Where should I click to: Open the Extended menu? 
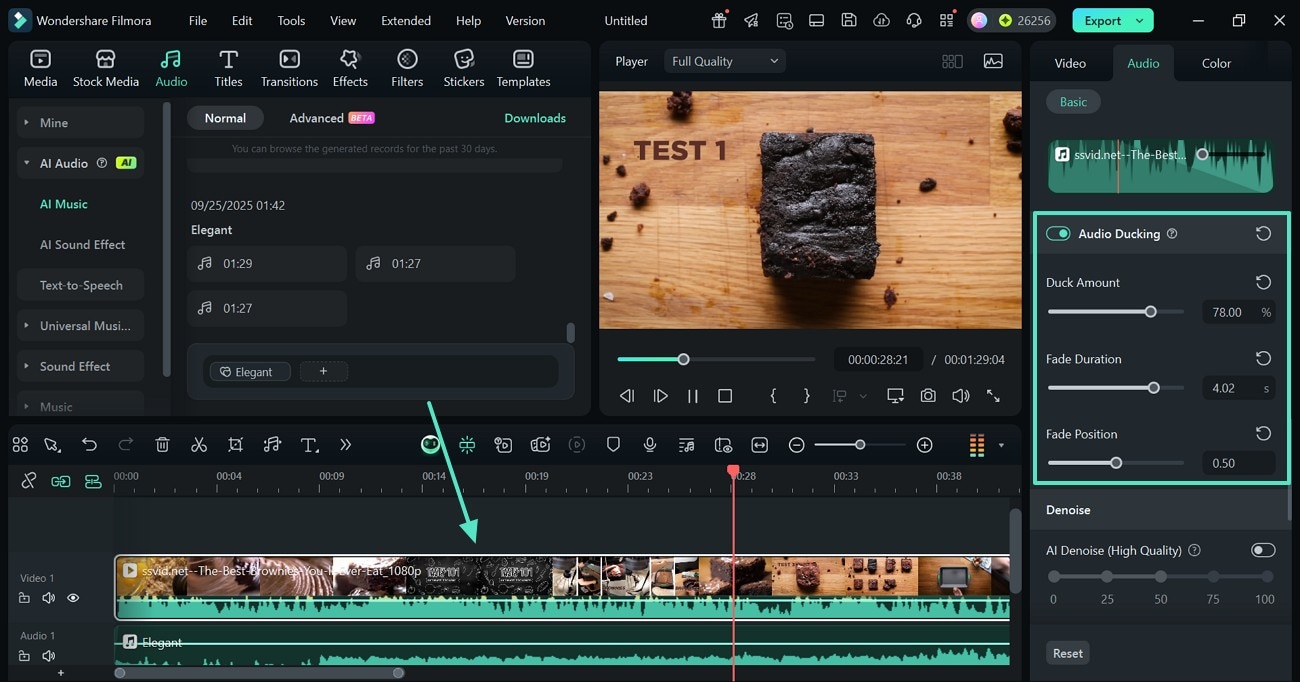pos(406,20)
